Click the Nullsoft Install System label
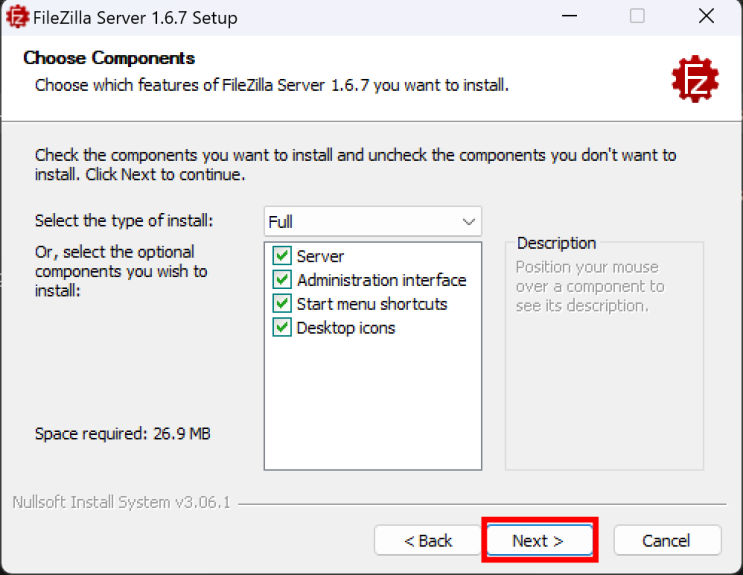 [x=121, y=502]
